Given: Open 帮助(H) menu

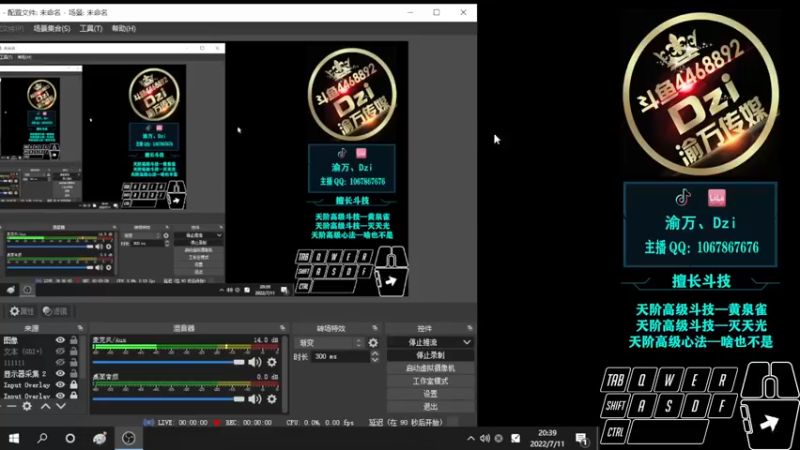Looking at the screenshot, I should [123, 29].
